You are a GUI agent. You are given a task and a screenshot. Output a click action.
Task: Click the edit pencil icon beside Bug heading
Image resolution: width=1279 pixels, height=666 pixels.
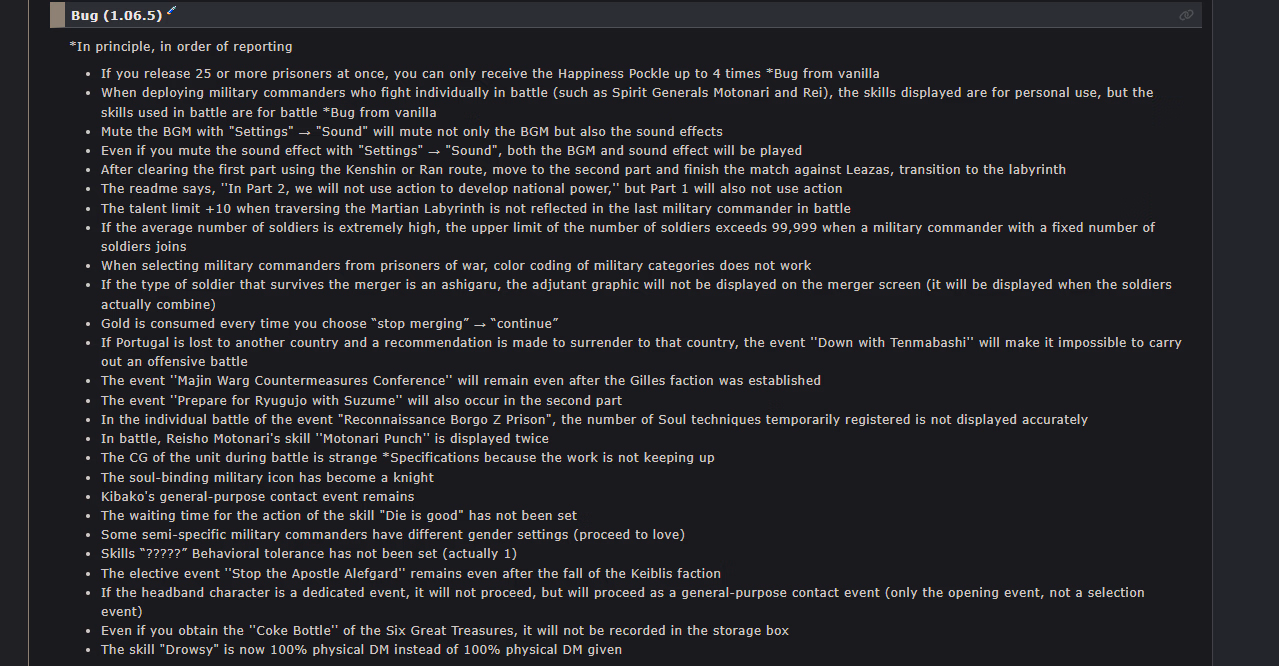coord(171,11)
